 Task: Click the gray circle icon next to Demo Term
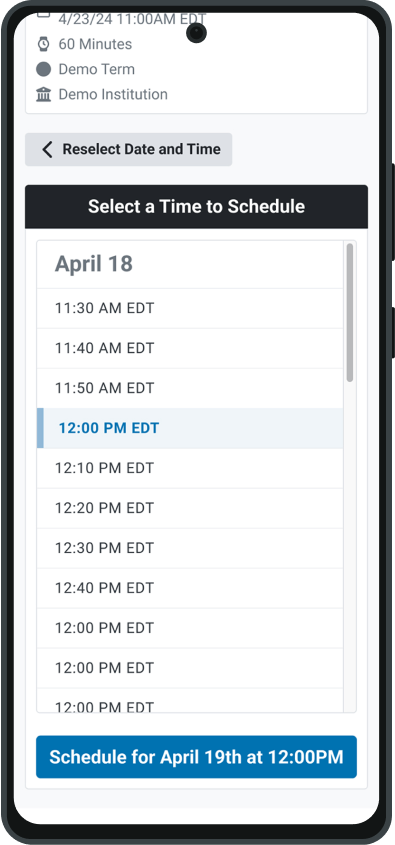(x=43, y=69)
